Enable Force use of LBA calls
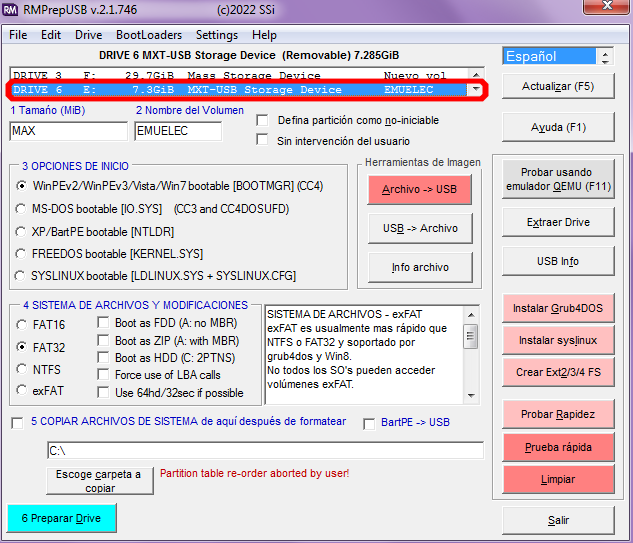The height and width of the screenshot is (543, 633). tap(103, 374)
